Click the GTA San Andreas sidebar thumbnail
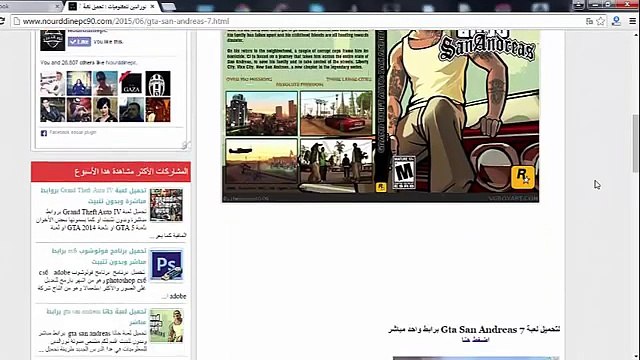This screenshot has height=360, width=640. [166, 326]
